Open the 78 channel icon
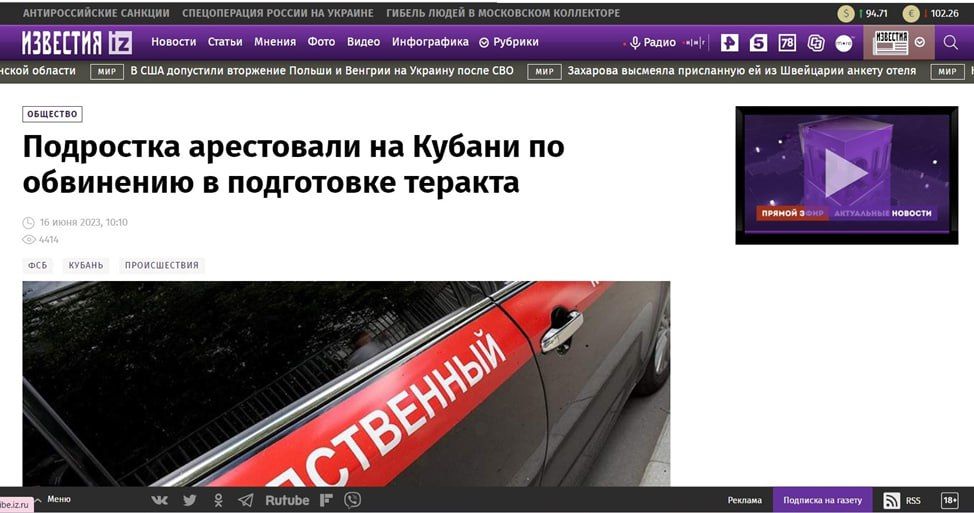 coord(787,42)
